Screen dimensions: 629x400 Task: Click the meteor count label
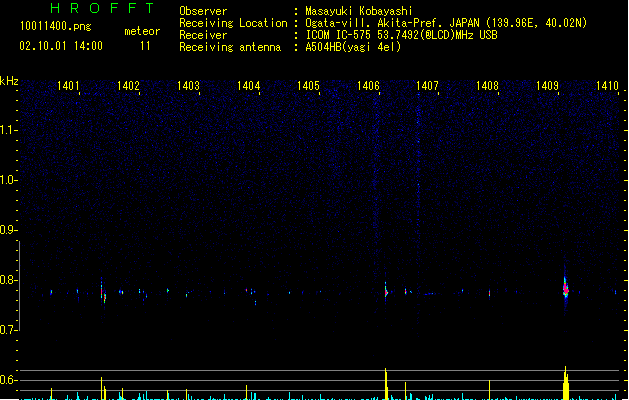[x=142, y=31]
